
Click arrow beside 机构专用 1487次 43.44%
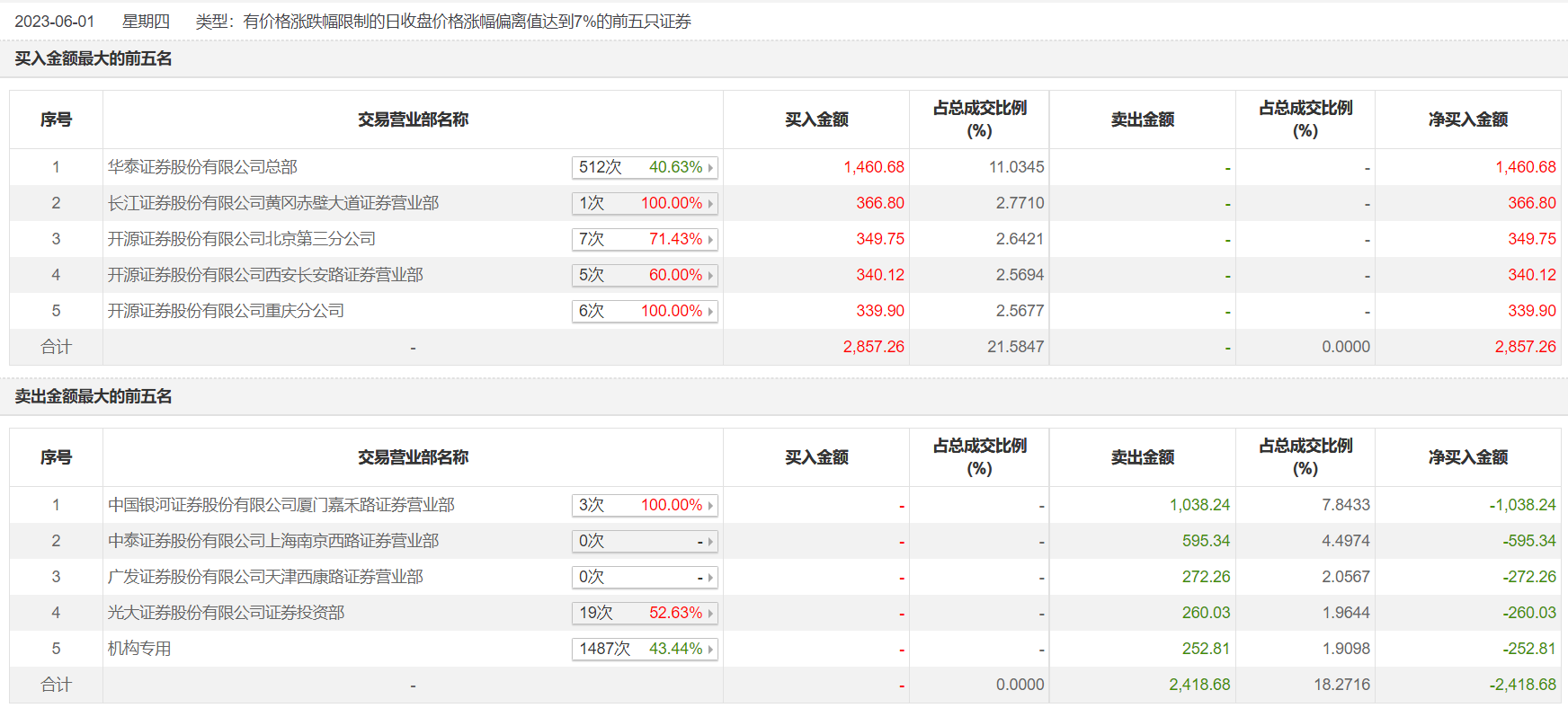click(710, 650)
